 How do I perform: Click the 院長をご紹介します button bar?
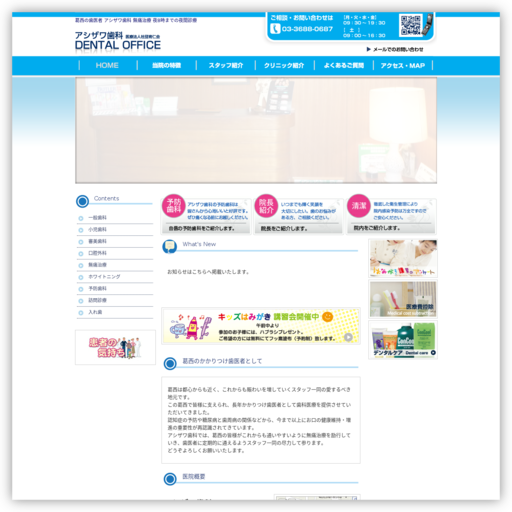[x=298, y=228]
